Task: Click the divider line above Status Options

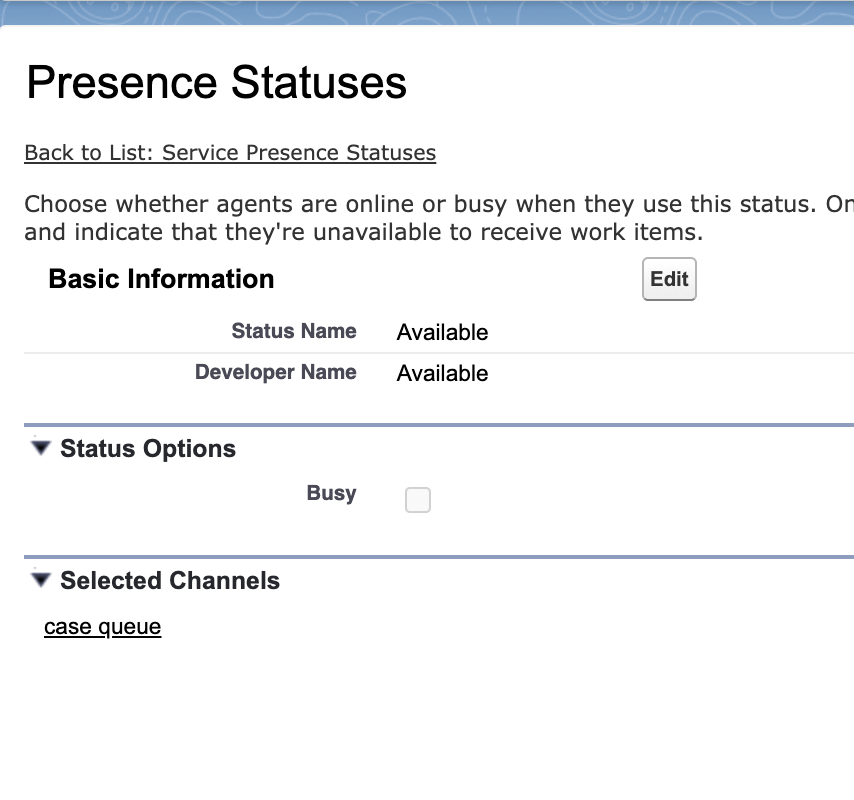Action: (438, 425)
